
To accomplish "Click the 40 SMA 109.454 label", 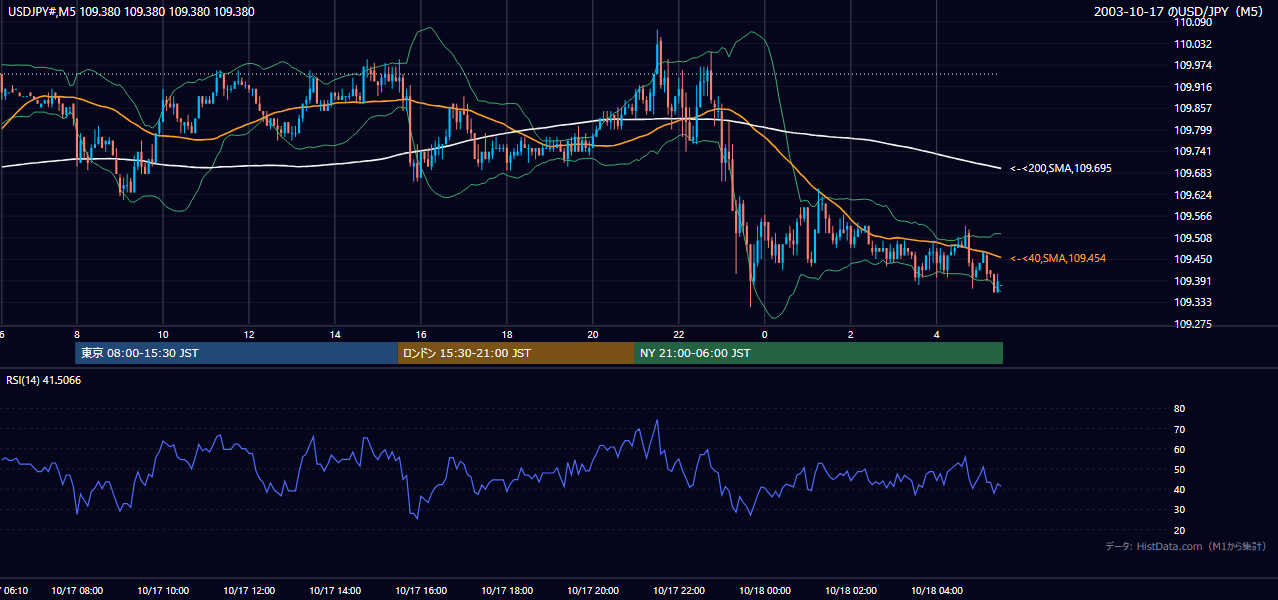I will point(1057,258).
